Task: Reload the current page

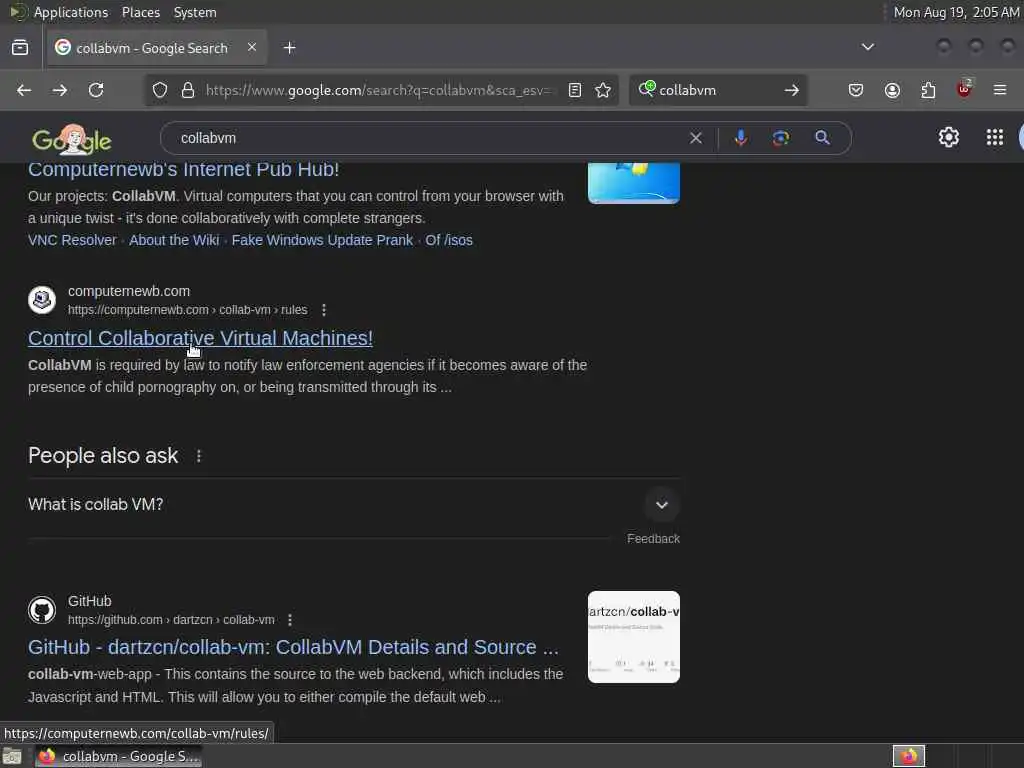Action: 96,90
